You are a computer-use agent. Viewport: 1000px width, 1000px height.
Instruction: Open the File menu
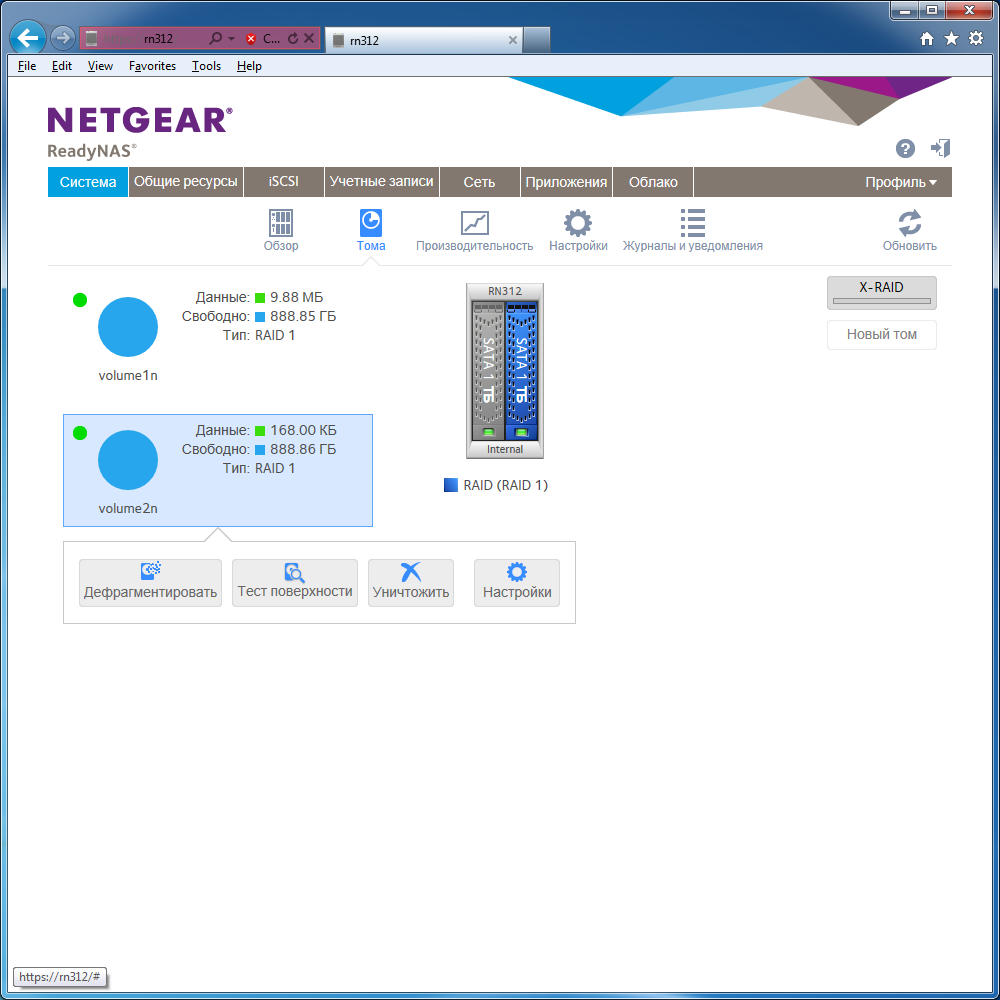[x=27, y=66]
